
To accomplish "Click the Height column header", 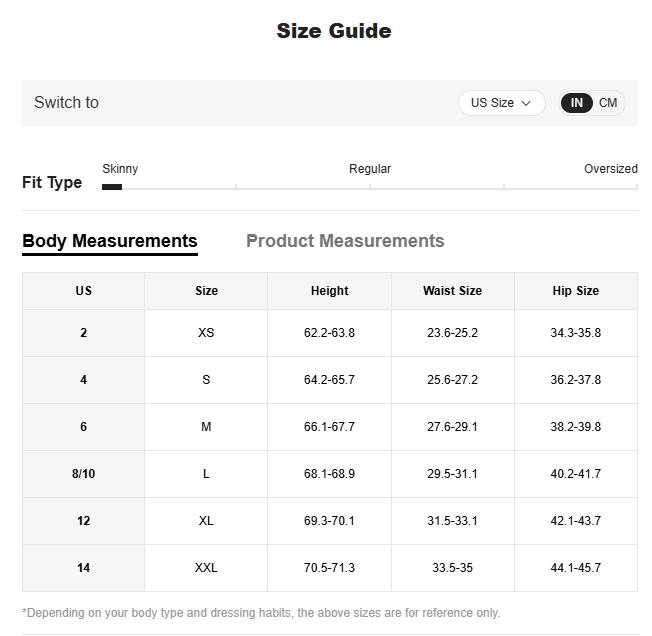I will tap(329, 291).
